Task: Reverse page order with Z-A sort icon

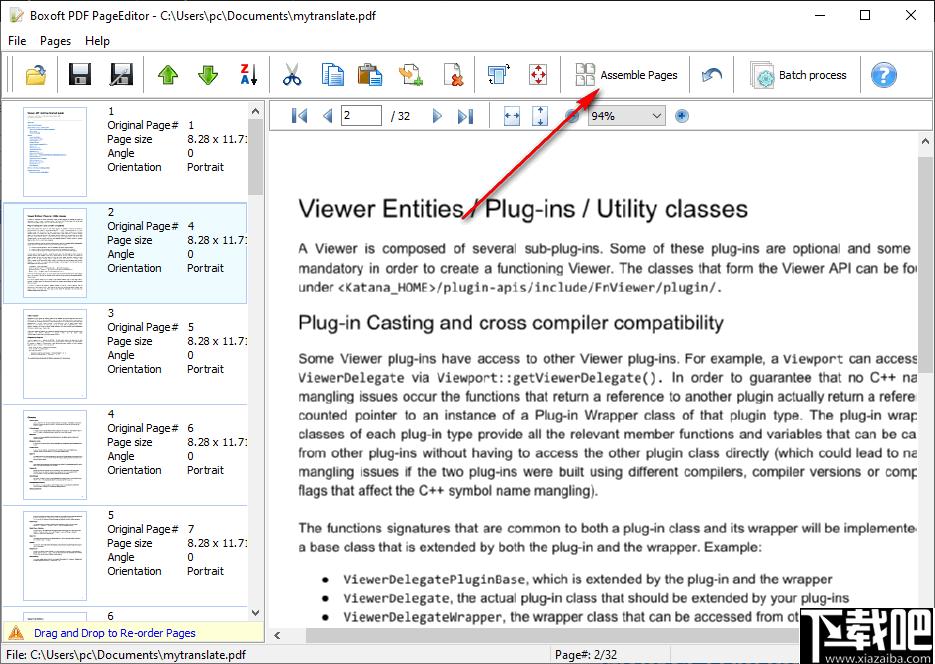Action: click(x=248, y=75)
